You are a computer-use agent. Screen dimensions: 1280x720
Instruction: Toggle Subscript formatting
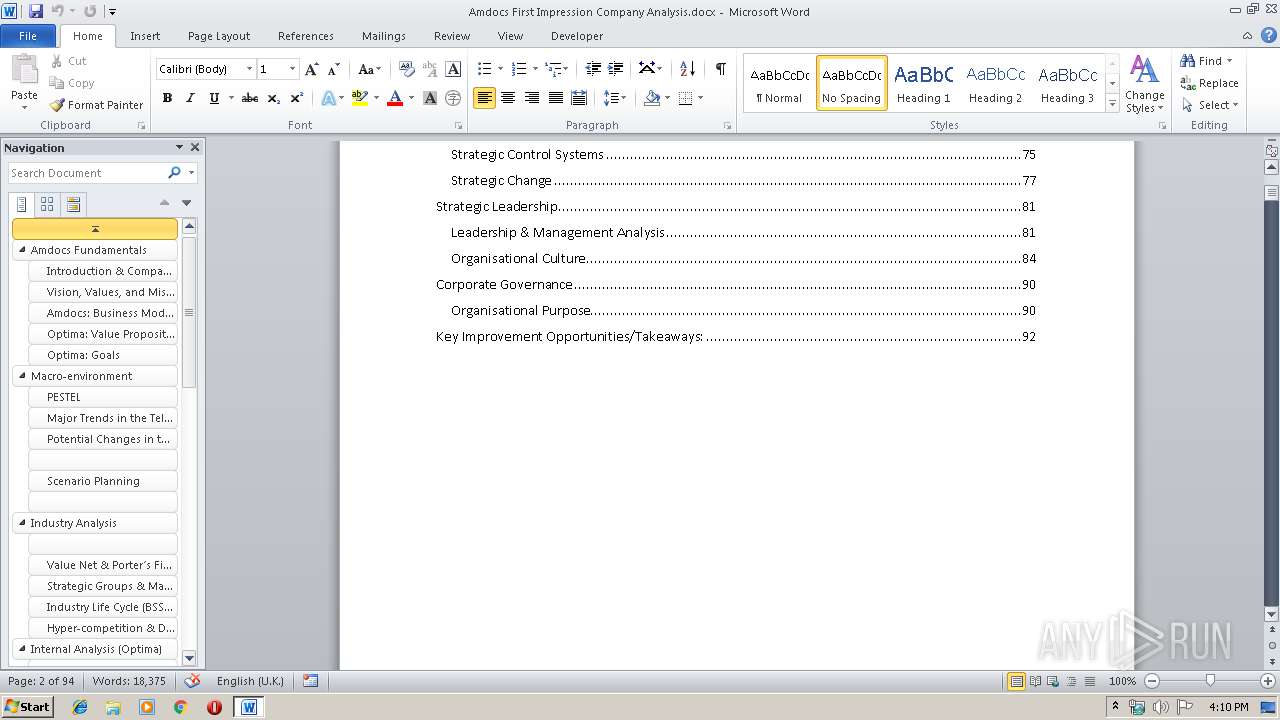point(274,98)
